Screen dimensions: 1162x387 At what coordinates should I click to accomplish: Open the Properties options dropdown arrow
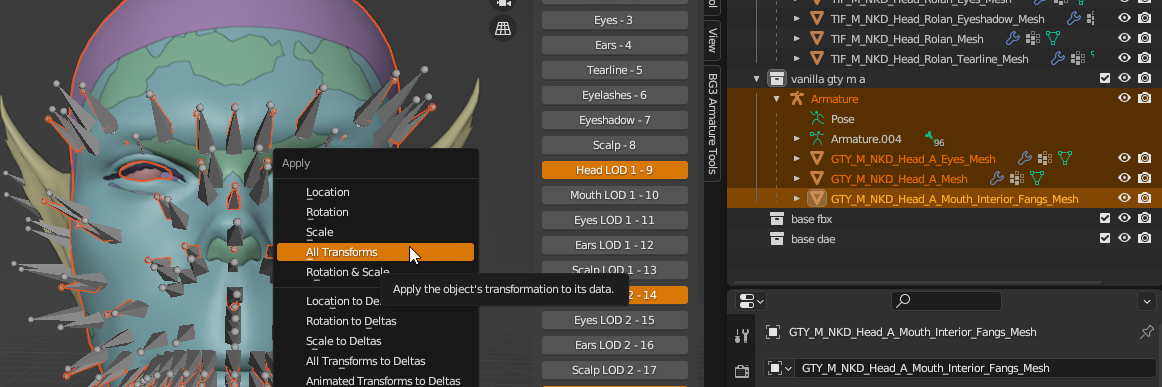pos(1146,301)
